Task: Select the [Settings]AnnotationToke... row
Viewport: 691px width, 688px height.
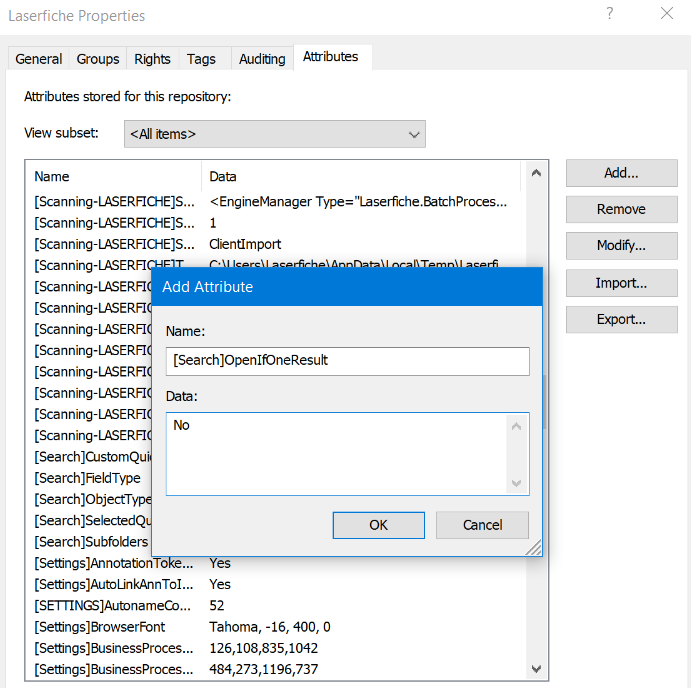Action: pos(275,563)
